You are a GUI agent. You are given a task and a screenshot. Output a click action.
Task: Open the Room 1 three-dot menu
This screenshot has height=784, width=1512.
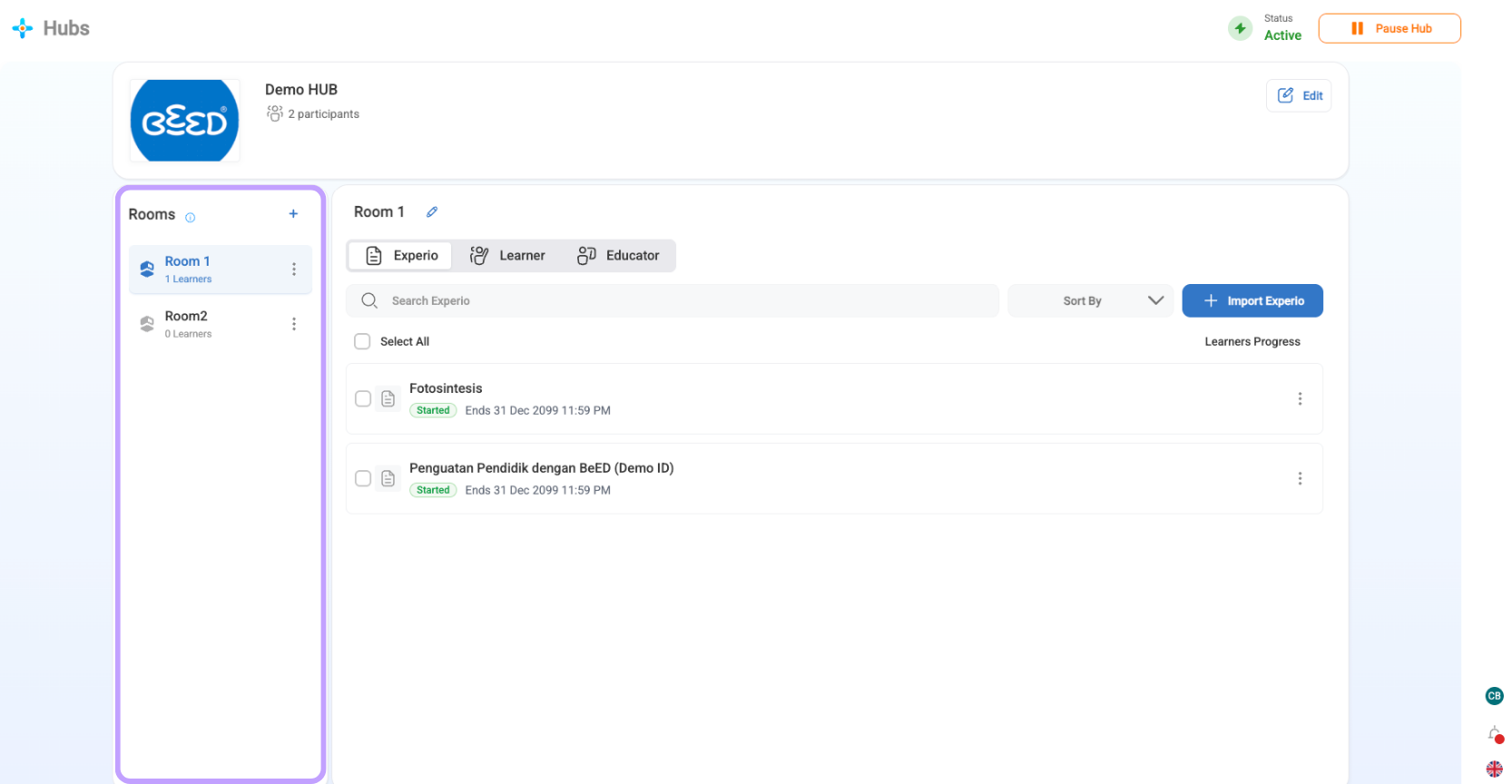pos(294,269)
